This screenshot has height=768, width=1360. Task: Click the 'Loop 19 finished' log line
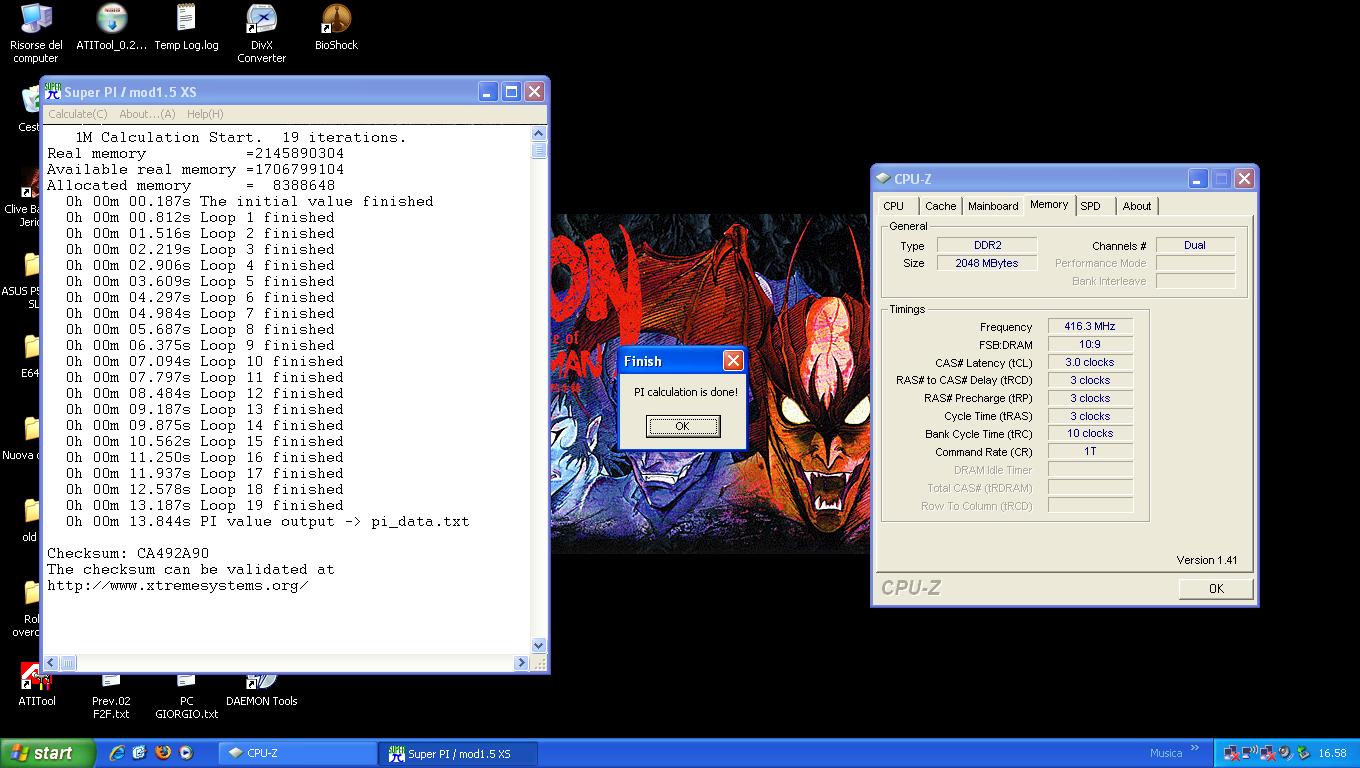205,505
